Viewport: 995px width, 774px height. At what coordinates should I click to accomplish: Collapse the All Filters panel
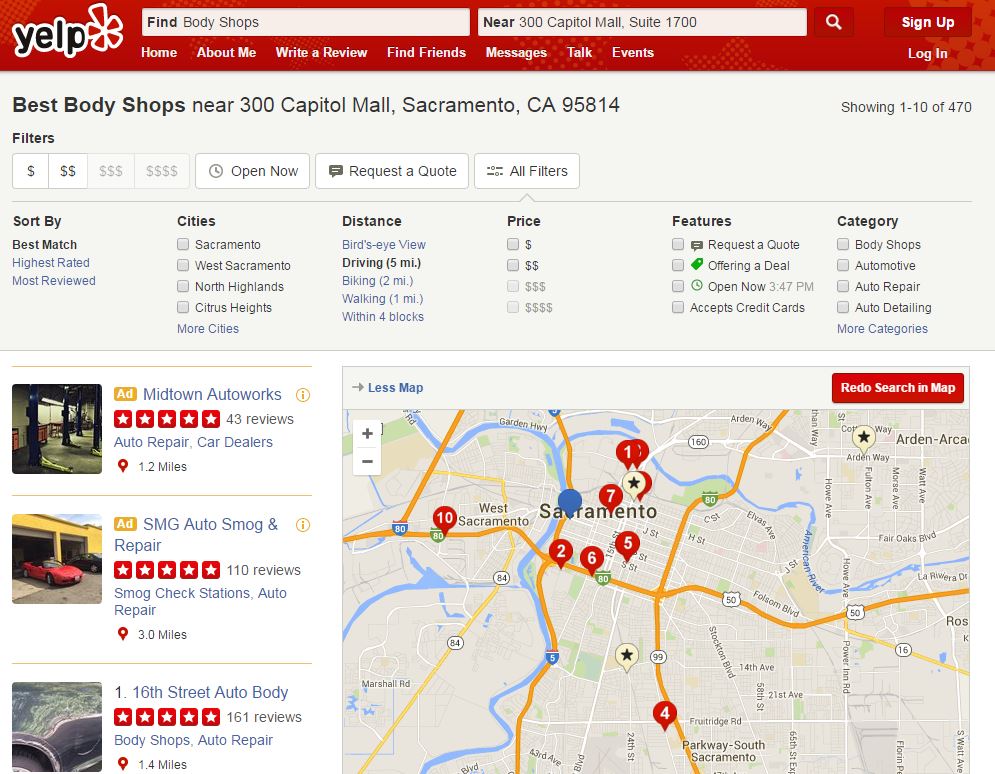pyautogui.click(x=527, y=171)
